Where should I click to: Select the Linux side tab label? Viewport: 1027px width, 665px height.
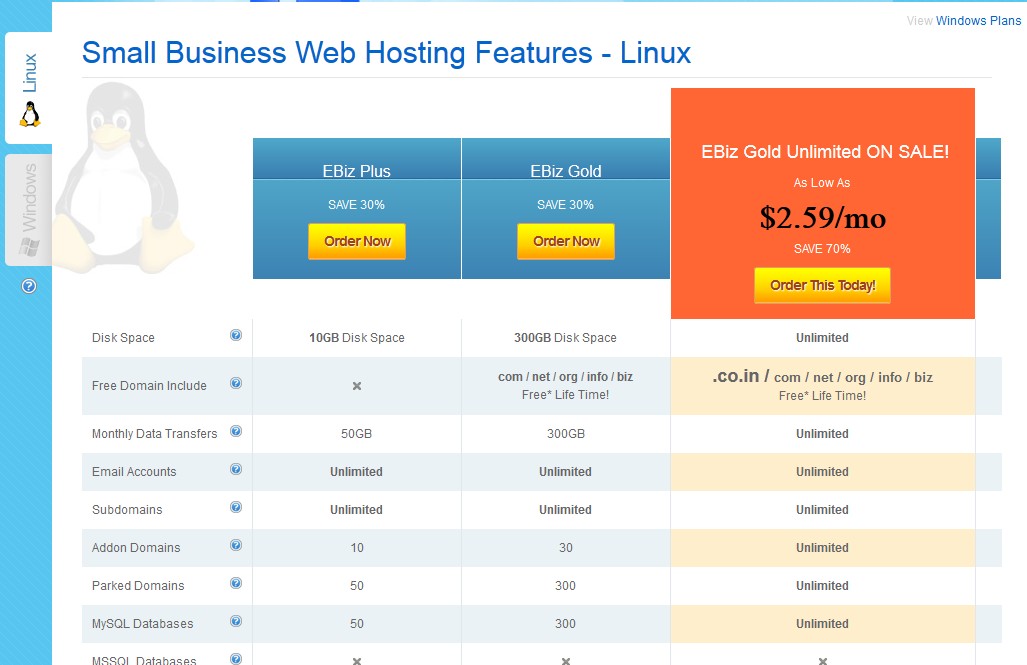30,73
